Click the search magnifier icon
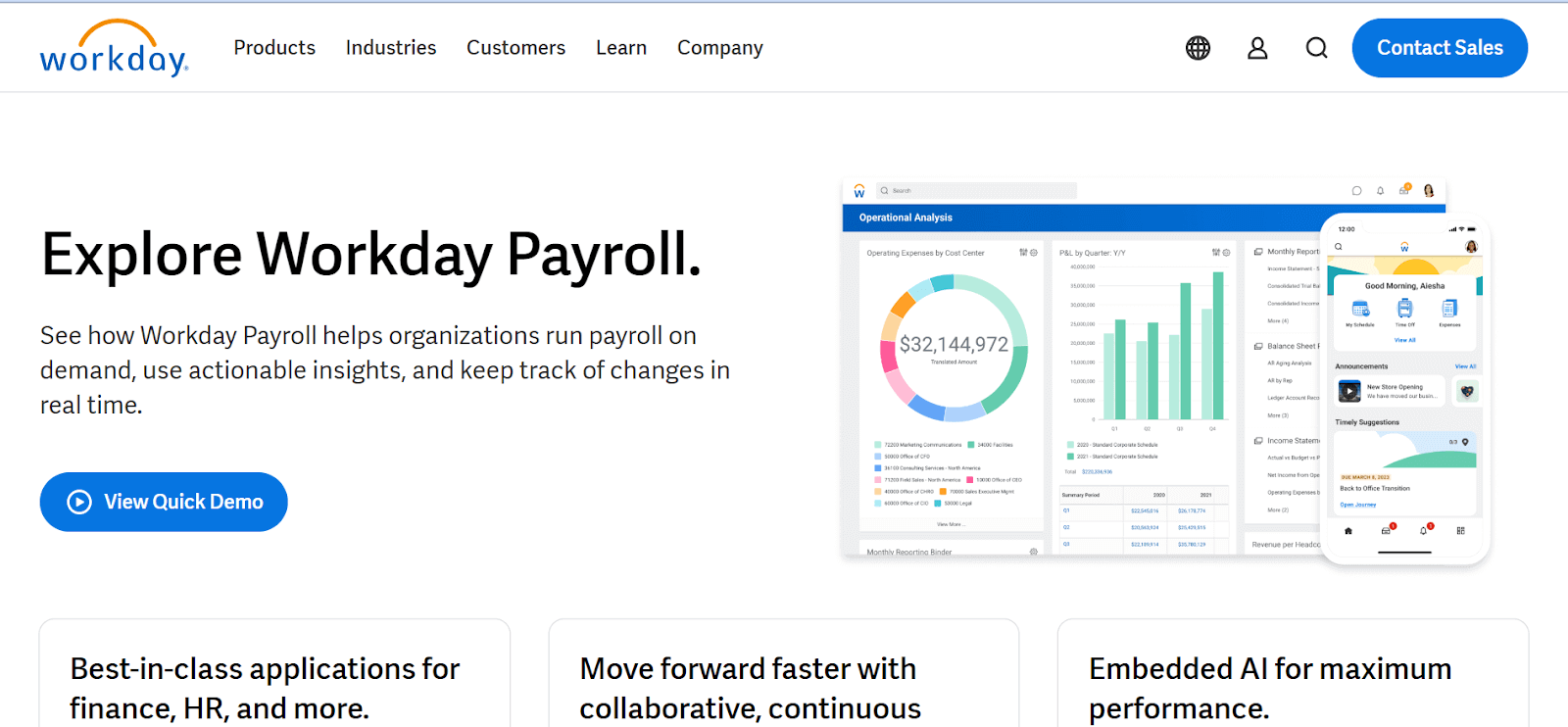 click(1317, 48)
